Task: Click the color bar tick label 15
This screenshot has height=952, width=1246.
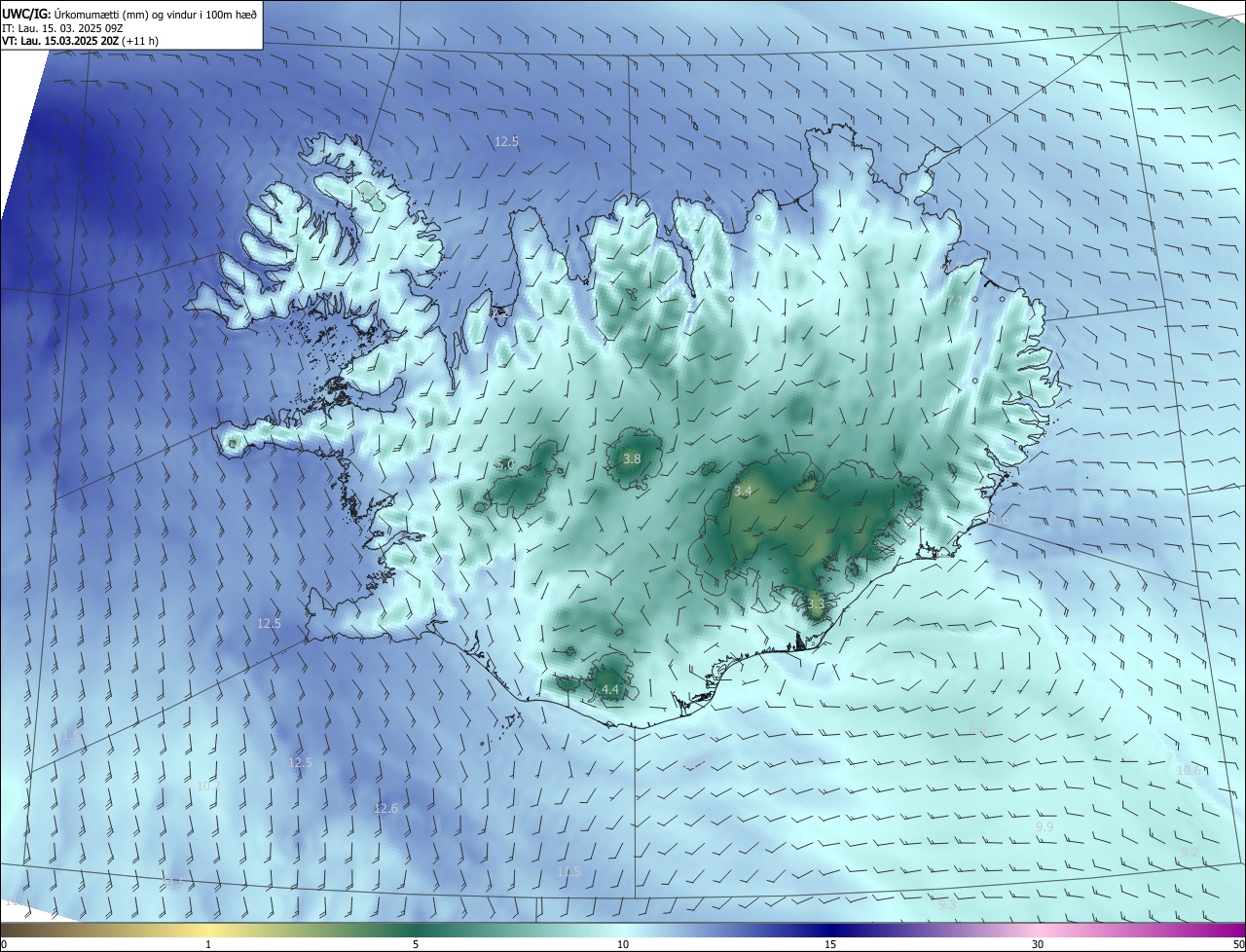Action: (x=830, y=944)
